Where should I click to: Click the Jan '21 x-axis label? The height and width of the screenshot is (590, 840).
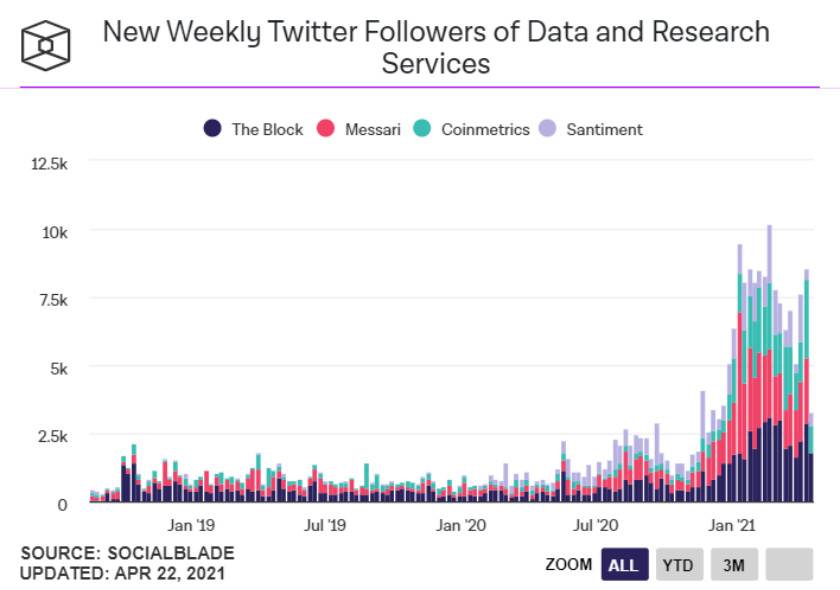pos(734,524)
